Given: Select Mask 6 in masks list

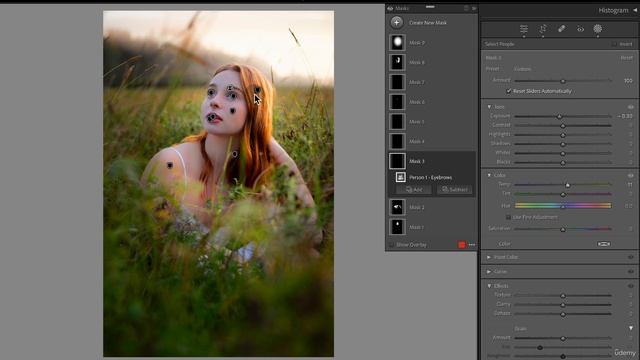Looking at the screenshot, I should [x=431, y=102].
